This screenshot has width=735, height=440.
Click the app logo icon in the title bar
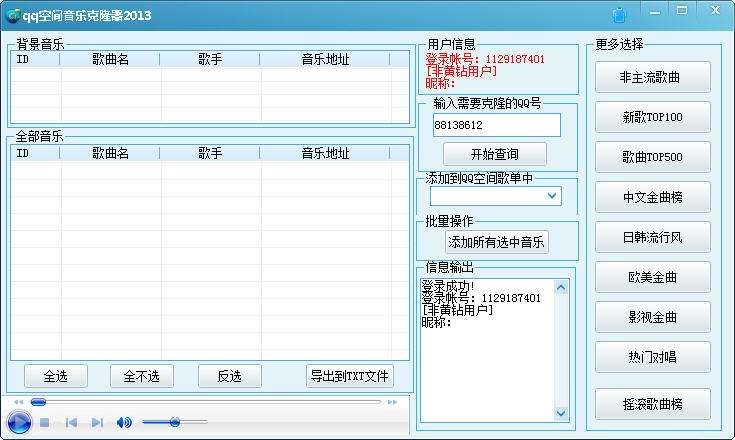point(12,15)
